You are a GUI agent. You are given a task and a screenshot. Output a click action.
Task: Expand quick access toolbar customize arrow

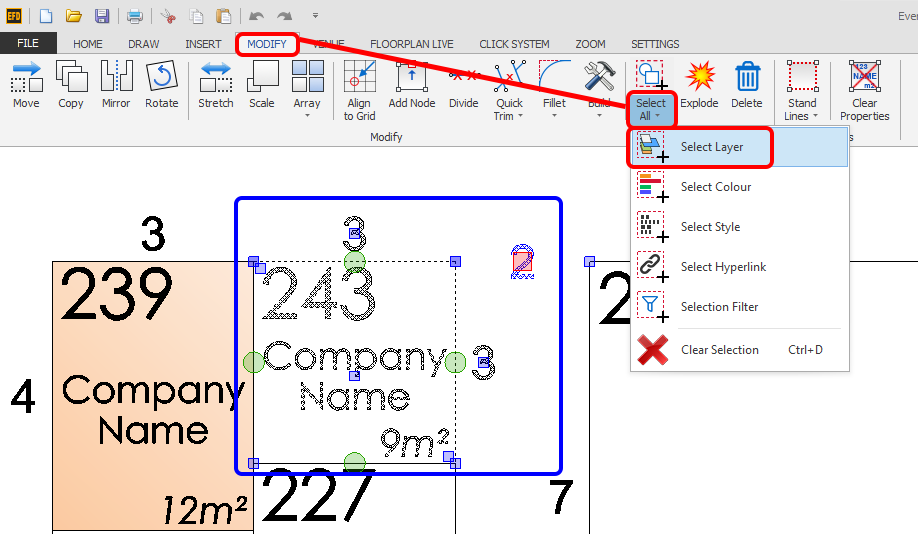[x=316, y=16]
